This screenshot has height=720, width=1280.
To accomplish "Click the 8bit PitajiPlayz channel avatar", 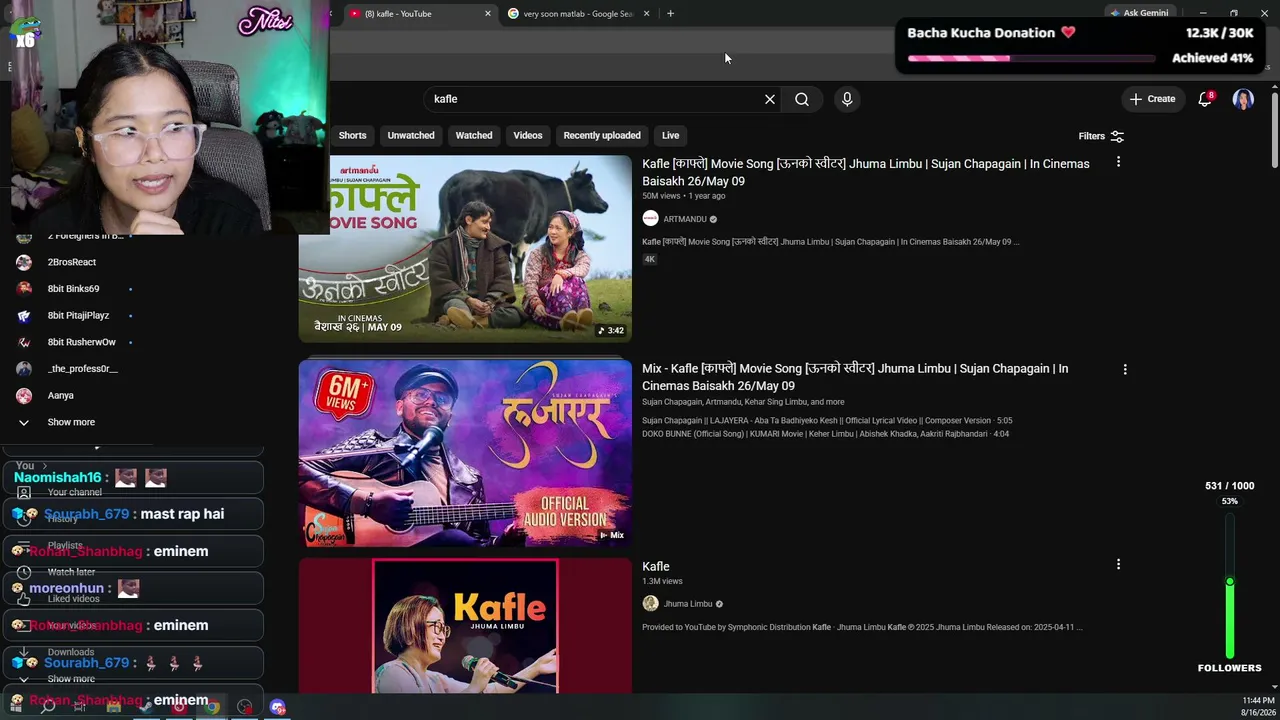I will coord(24,316).
